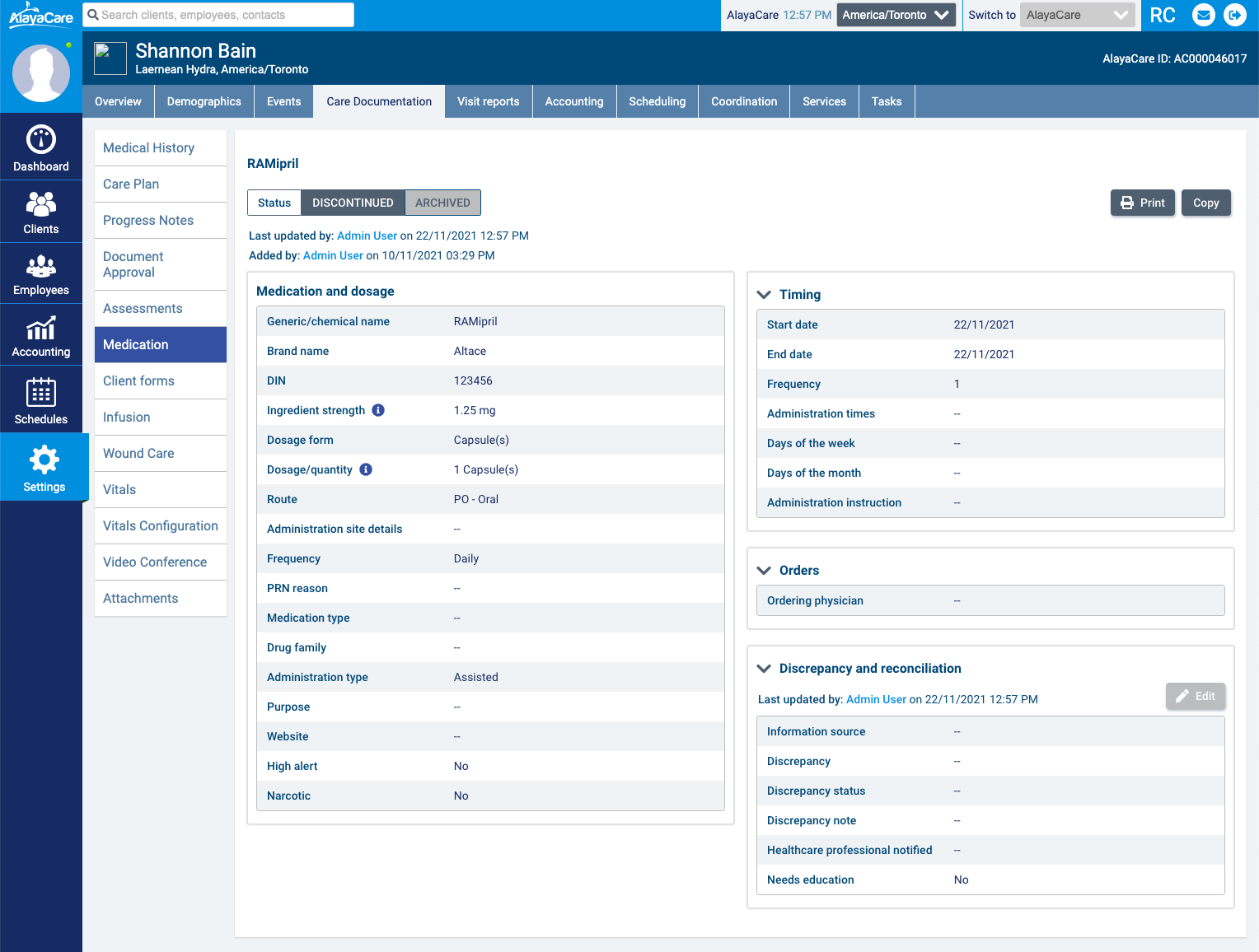Select the DISCONTINUED status option
Viewport: 1259px width, 952px height.
point(353,203)
